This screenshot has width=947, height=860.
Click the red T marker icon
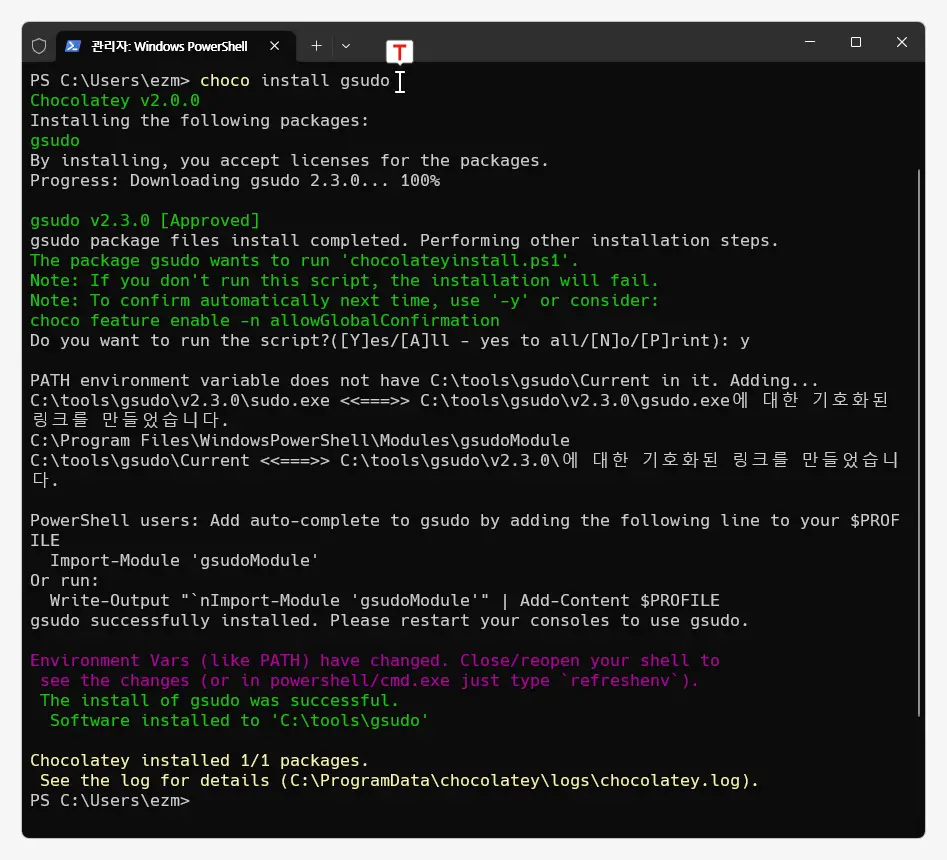click(400, 52)
